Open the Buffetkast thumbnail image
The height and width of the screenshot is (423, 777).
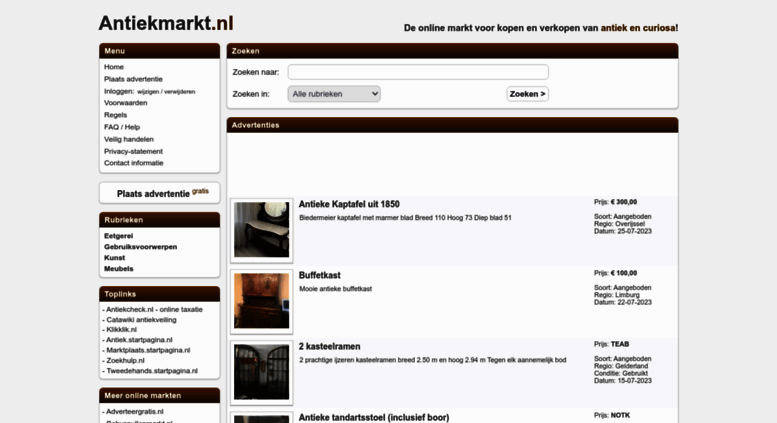pos(262,301)
